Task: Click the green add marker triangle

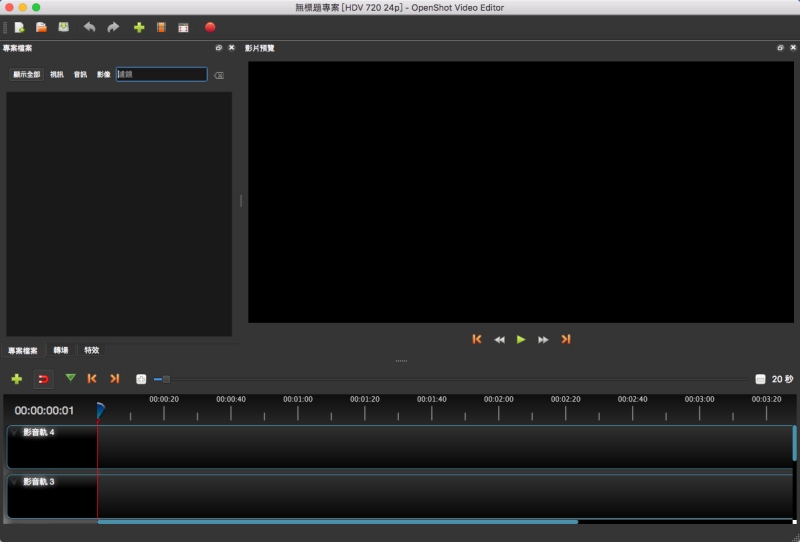Action: tap(70, 378)
